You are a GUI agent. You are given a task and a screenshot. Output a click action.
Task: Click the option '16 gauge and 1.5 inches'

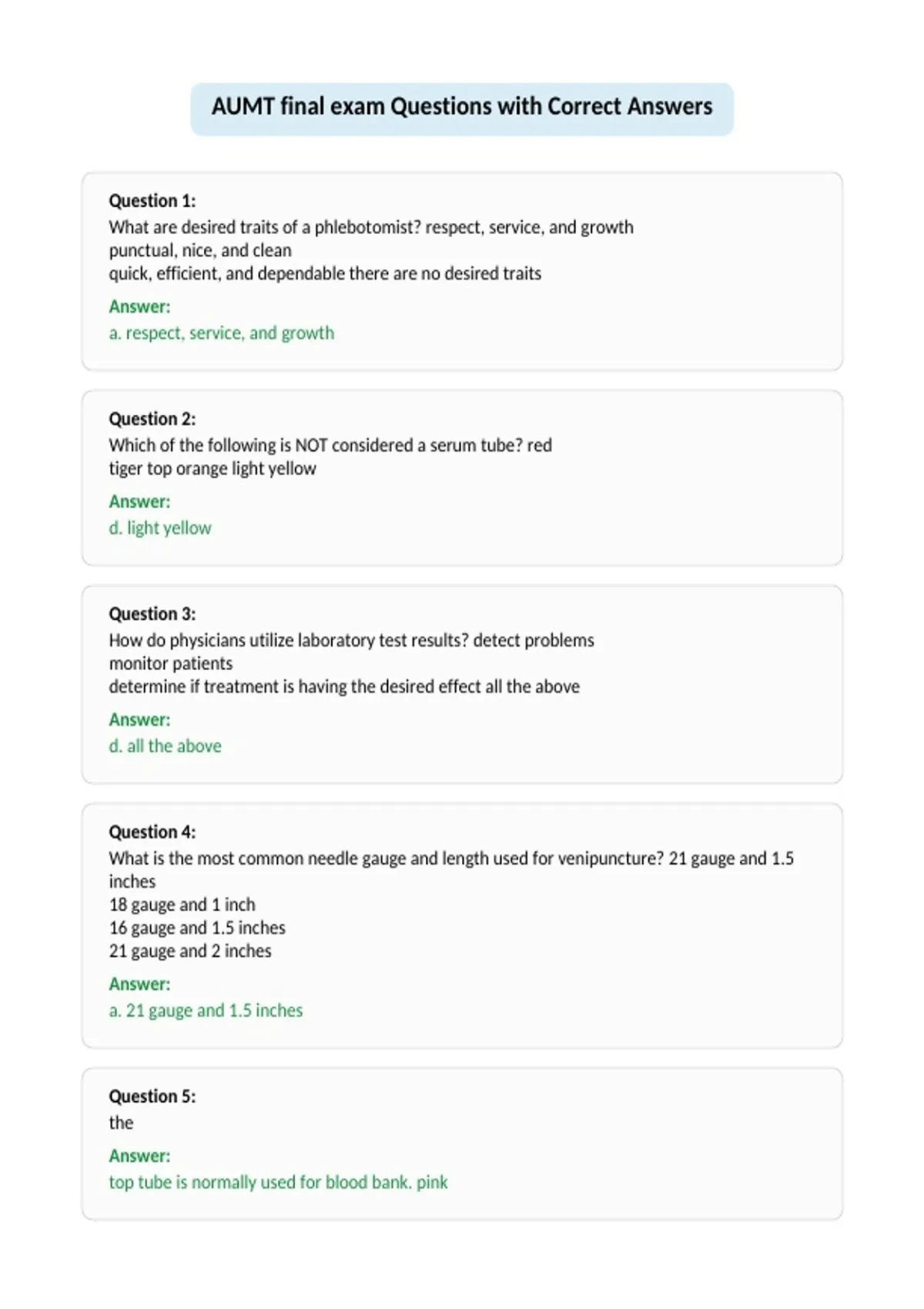197,928
